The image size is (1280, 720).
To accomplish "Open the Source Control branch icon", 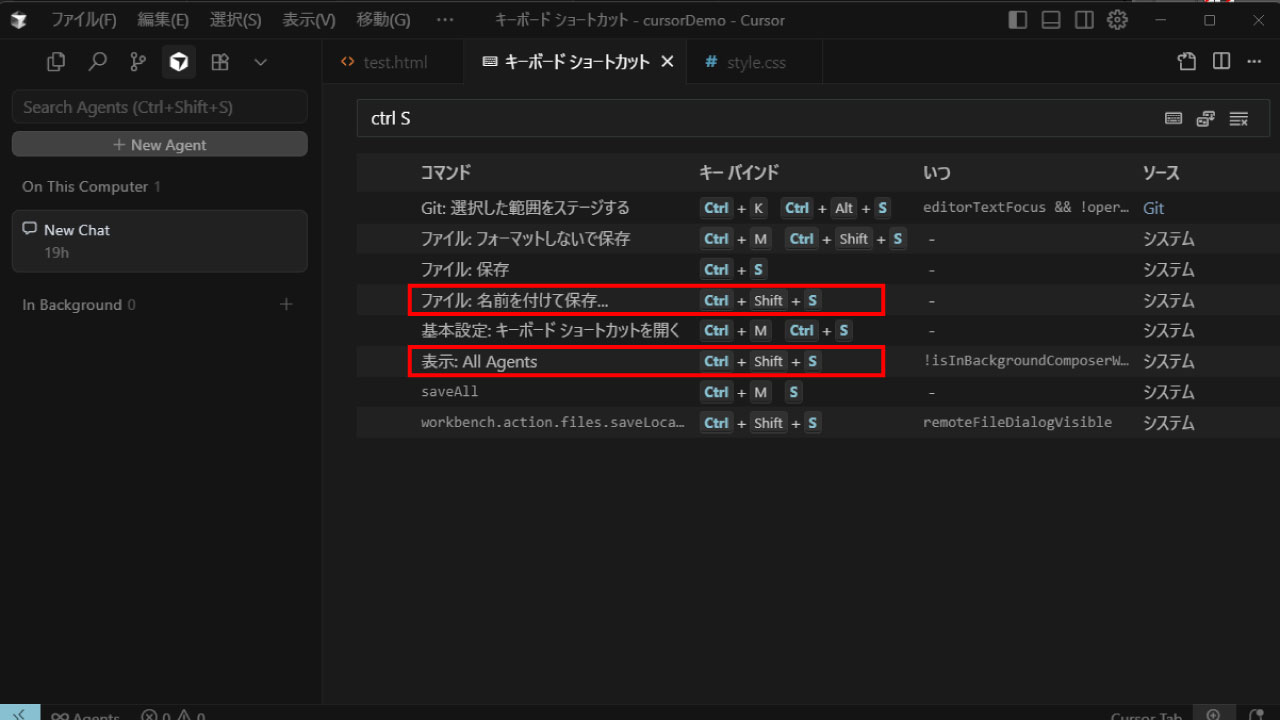I will tap(138, 62).
